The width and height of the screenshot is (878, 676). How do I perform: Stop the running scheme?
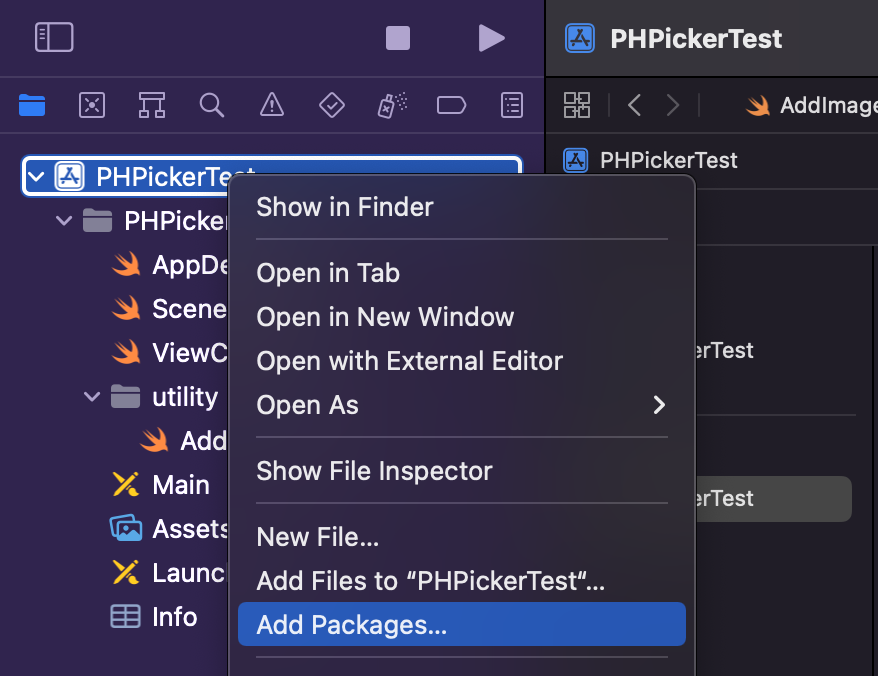click(x=398, y=38)
